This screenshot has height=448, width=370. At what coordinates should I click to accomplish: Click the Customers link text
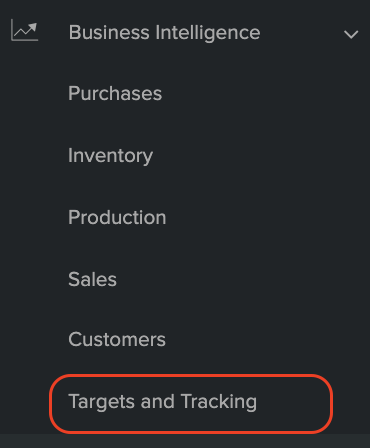(x=117, y=340)
